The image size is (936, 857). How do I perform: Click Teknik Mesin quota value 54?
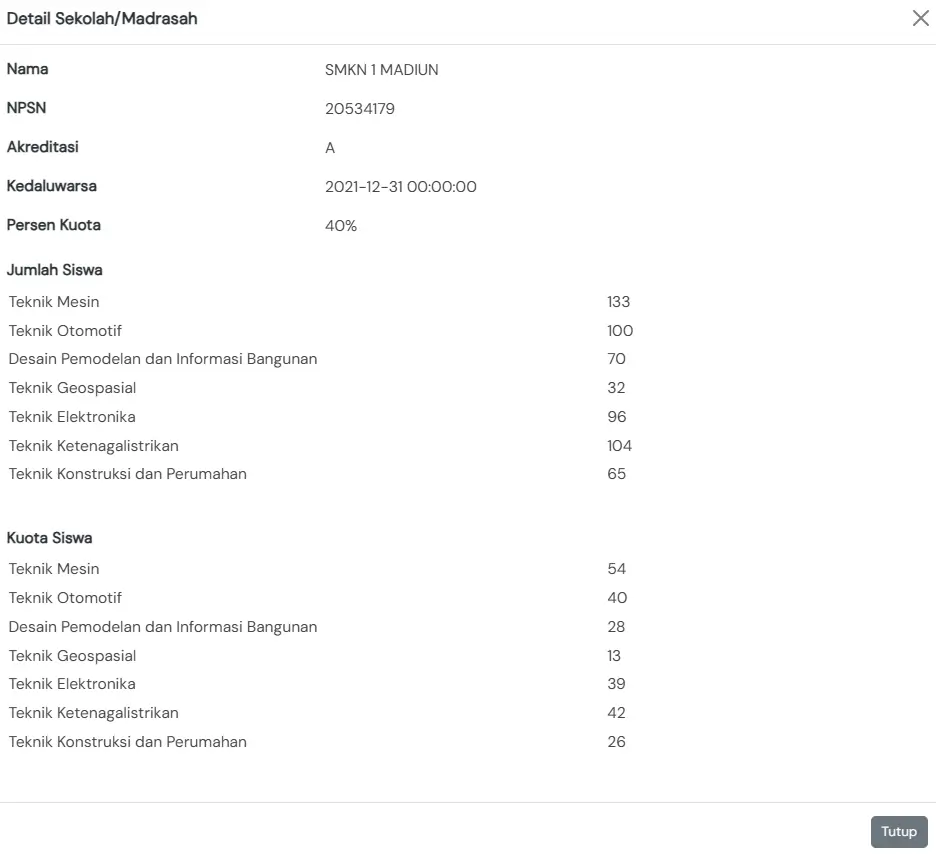[x=616, y=569]
